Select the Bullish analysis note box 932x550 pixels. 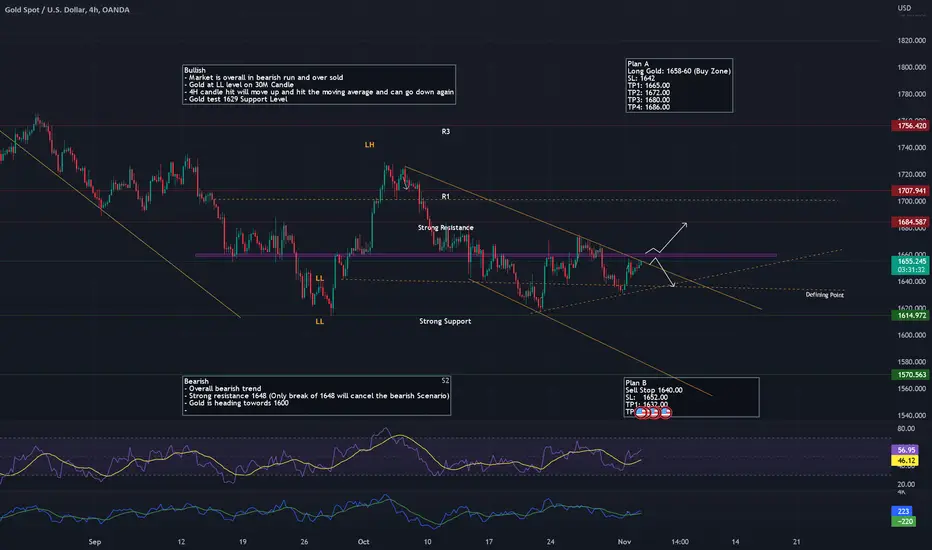point(319,84)
